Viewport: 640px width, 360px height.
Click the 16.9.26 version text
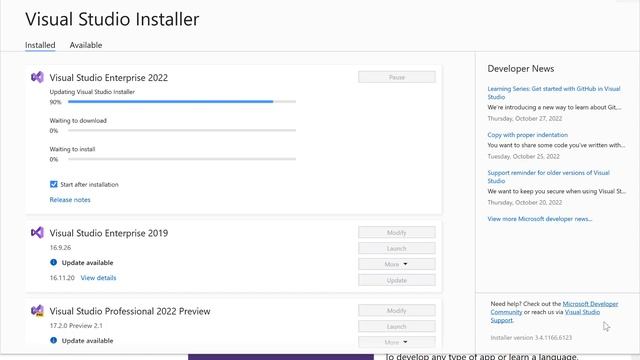pos(60,247)
